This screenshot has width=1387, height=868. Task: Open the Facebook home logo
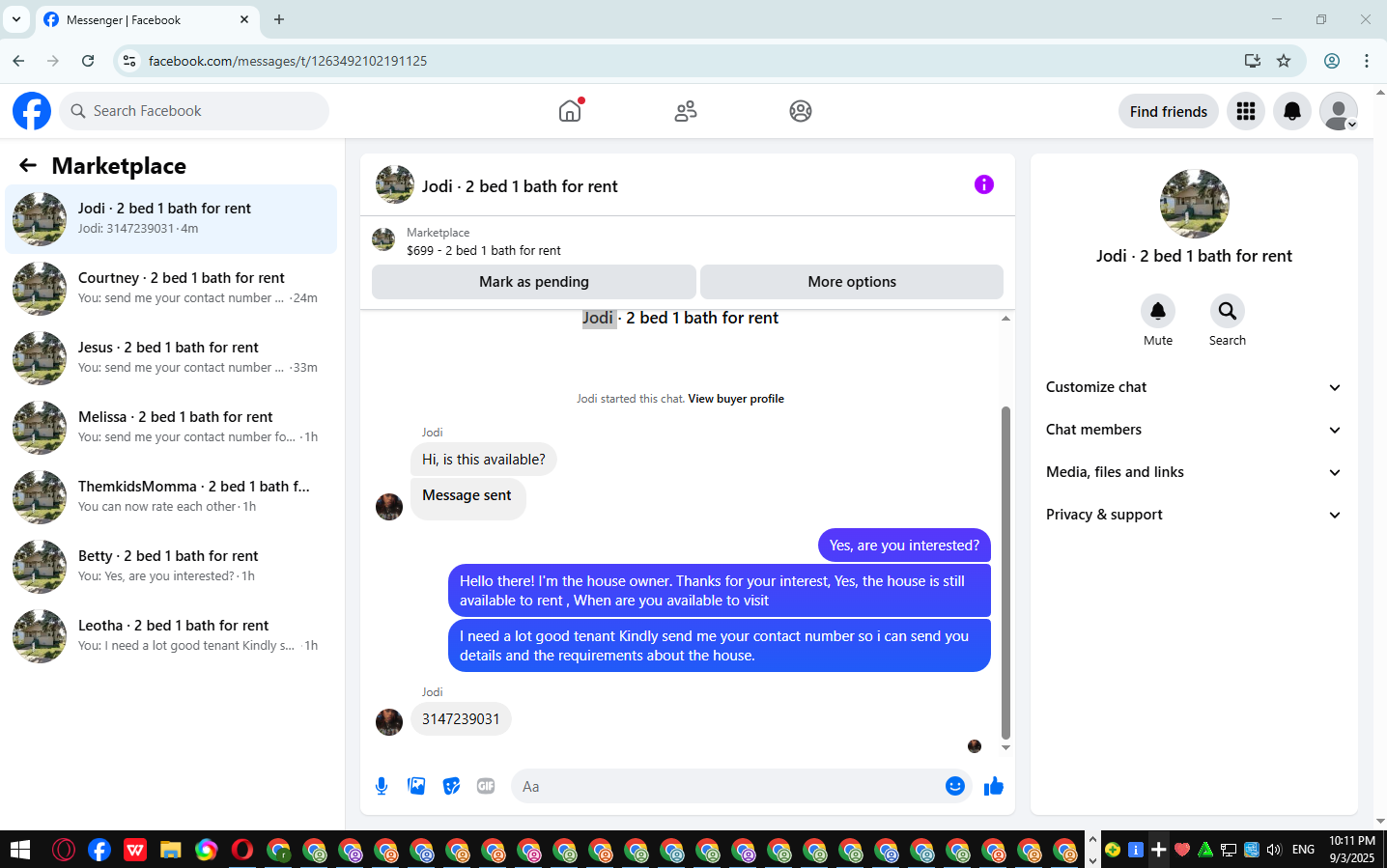[32, 111]
